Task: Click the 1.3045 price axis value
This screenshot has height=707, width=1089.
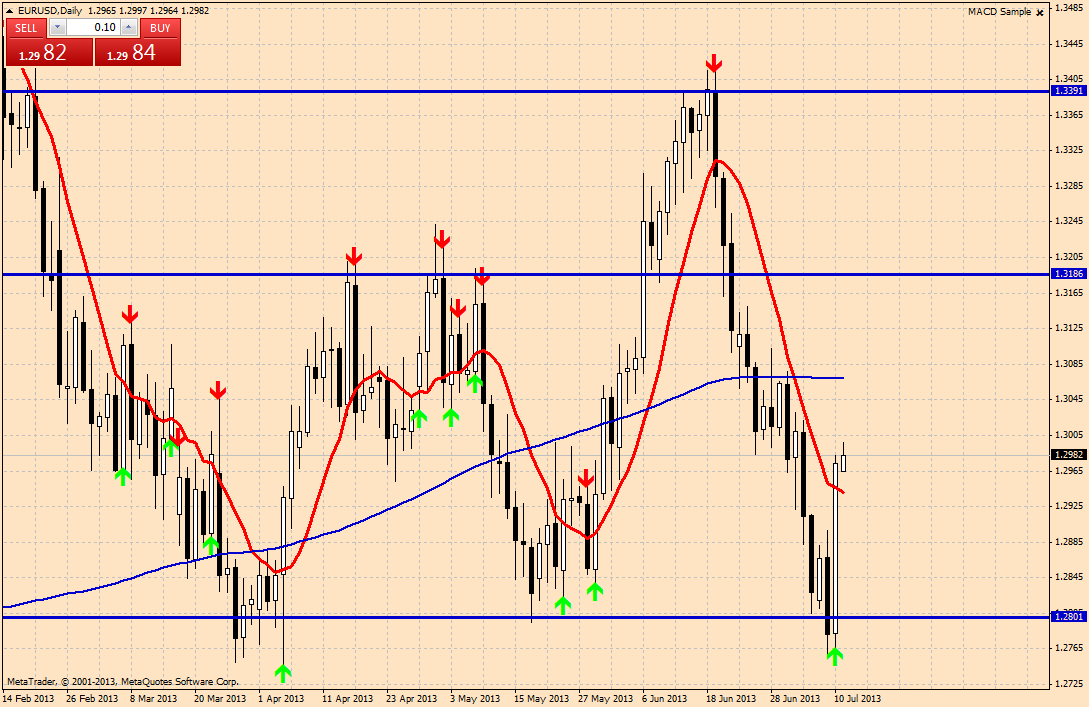Action: tap(1070, 399)
